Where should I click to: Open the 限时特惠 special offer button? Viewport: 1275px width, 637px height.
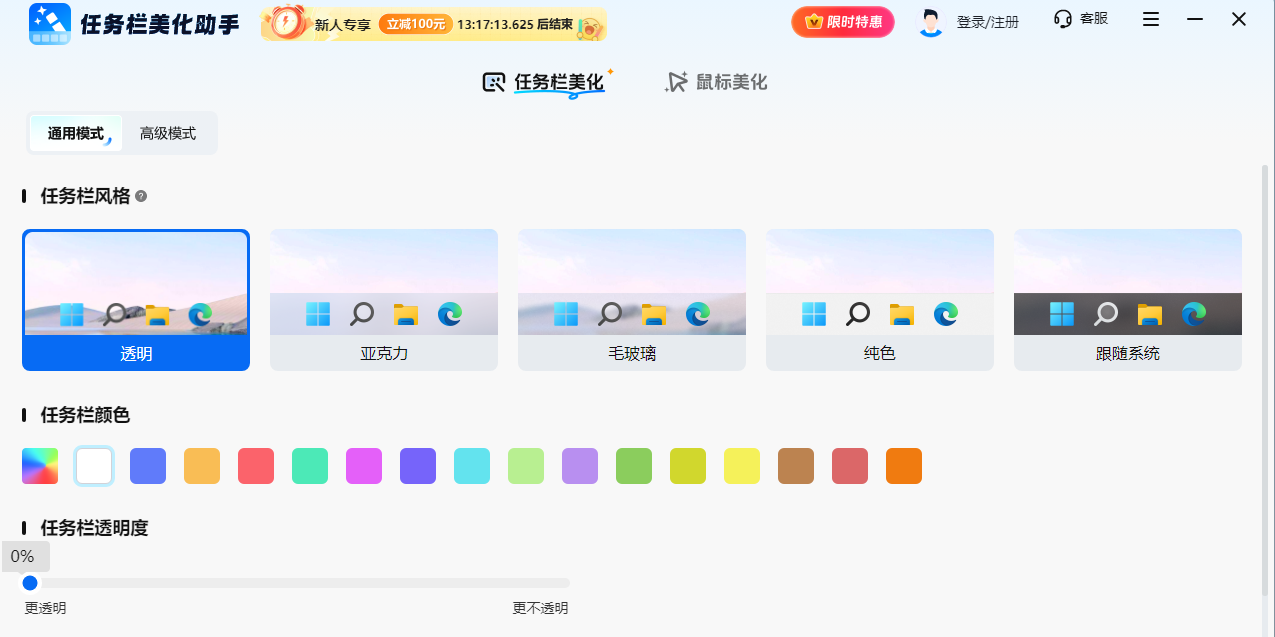click(842, 21)
